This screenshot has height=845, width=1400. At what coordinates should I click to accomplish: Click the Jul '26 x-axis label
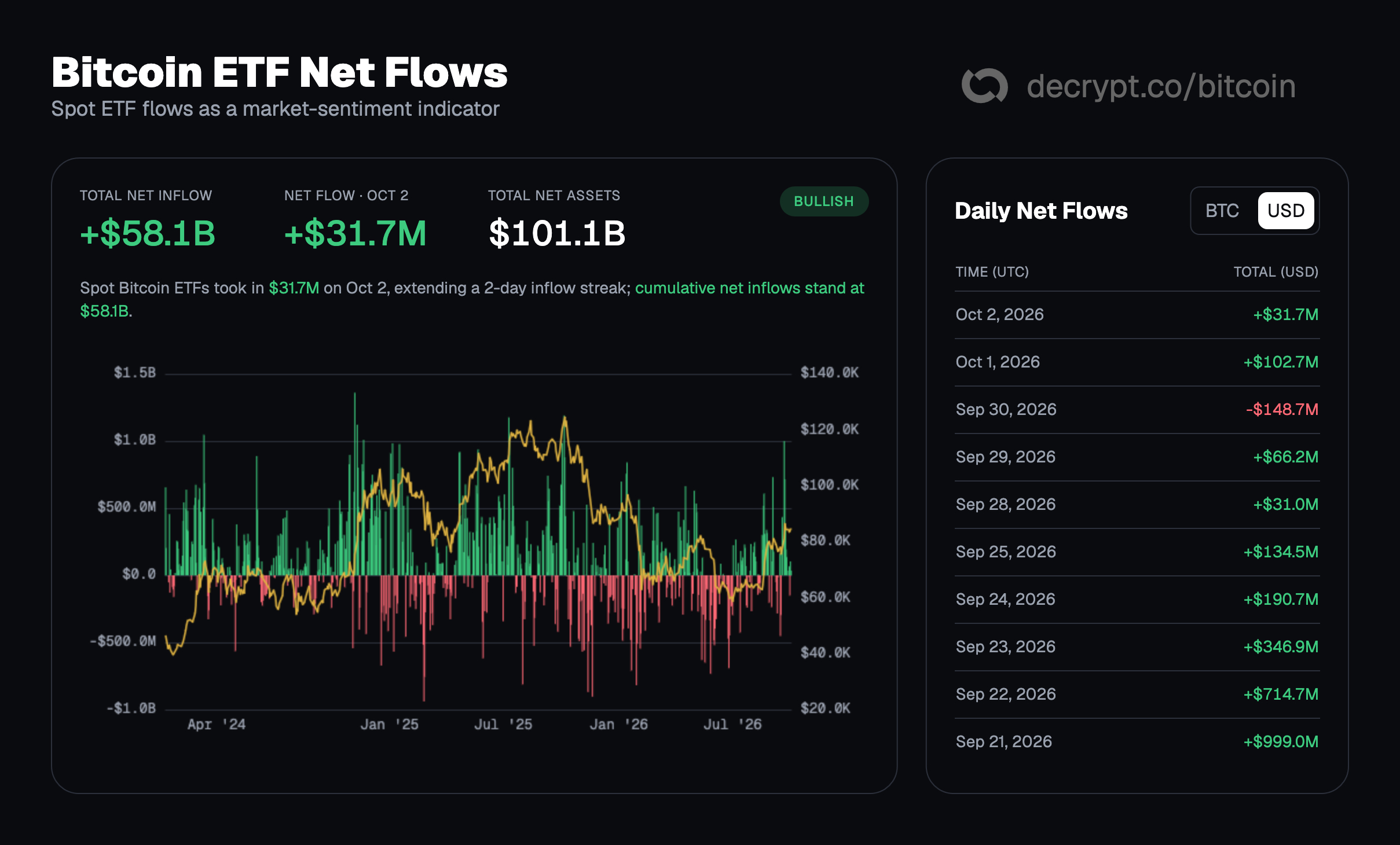[x=732, y=724]
